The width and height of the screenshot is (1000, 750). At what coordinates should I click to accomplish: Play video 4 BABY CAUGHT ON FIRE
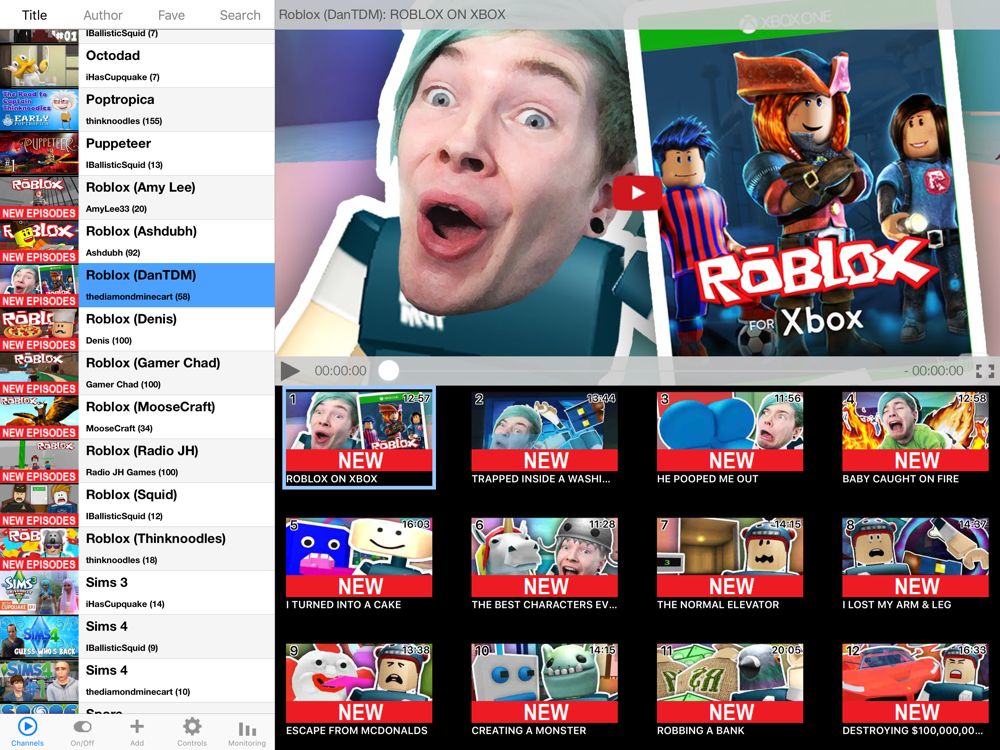coord(916,432)
